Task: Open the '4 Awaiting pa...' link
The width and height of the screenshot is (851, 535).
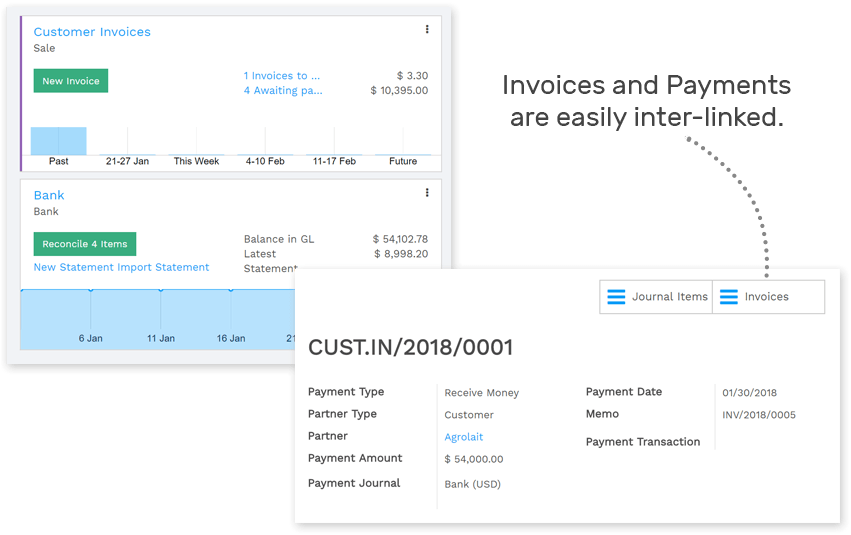Action: (x=283, y=90)
